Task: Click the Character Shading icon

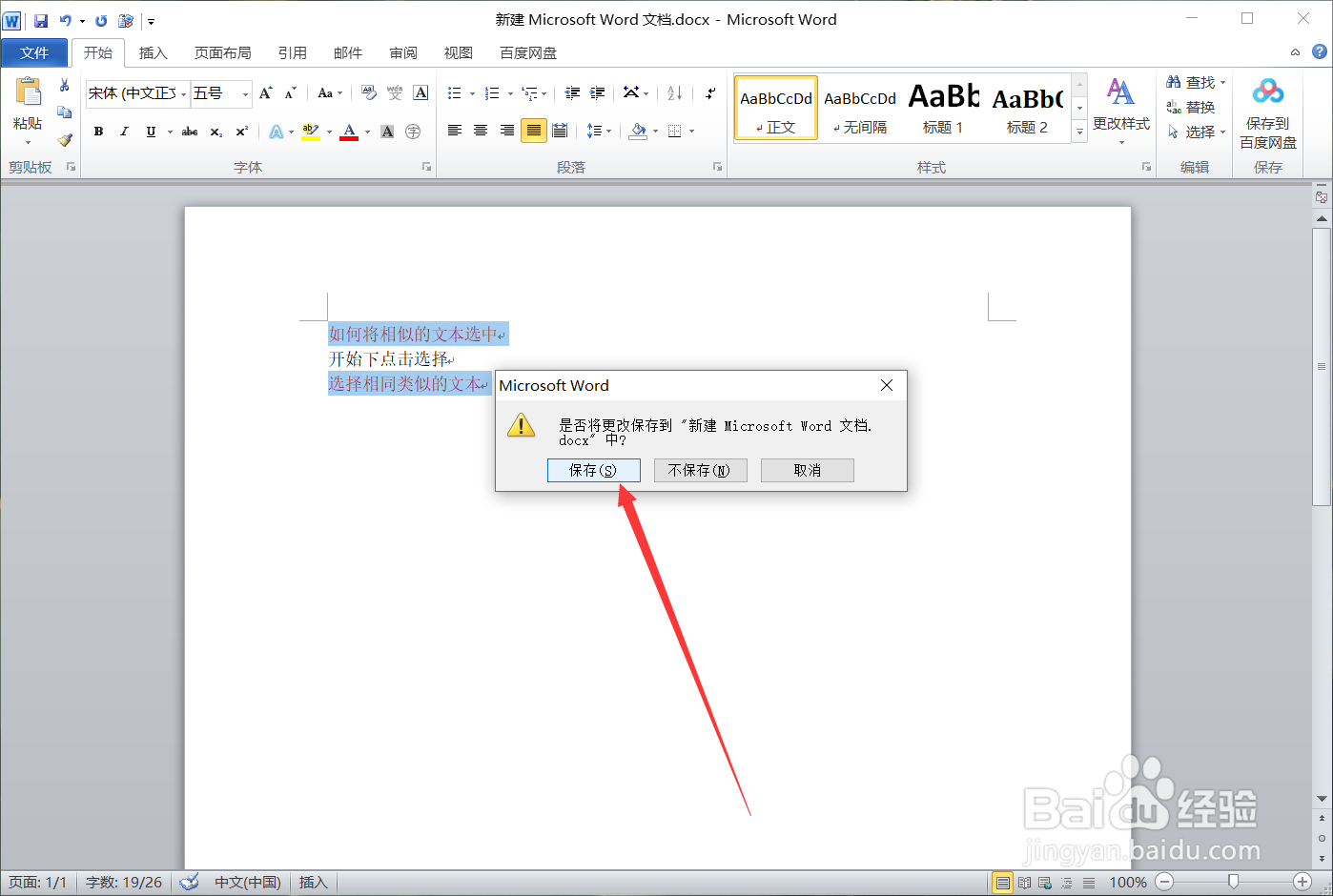Action: (387, 132)
